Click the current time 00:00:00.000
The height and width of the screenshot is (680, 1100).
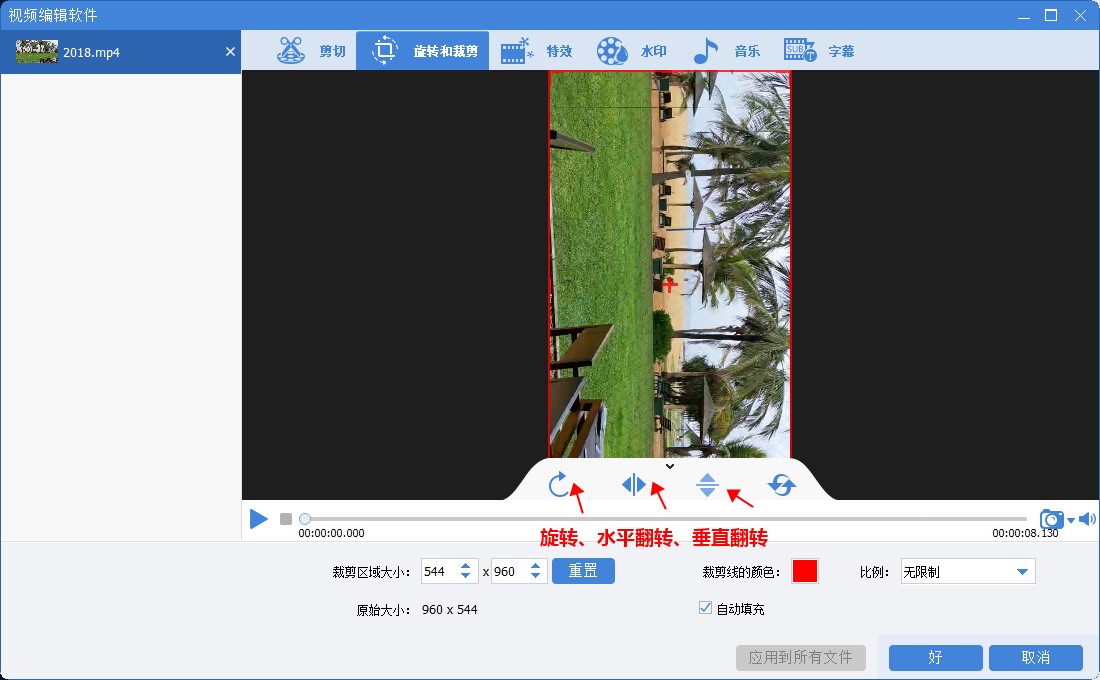click(331, 533)
